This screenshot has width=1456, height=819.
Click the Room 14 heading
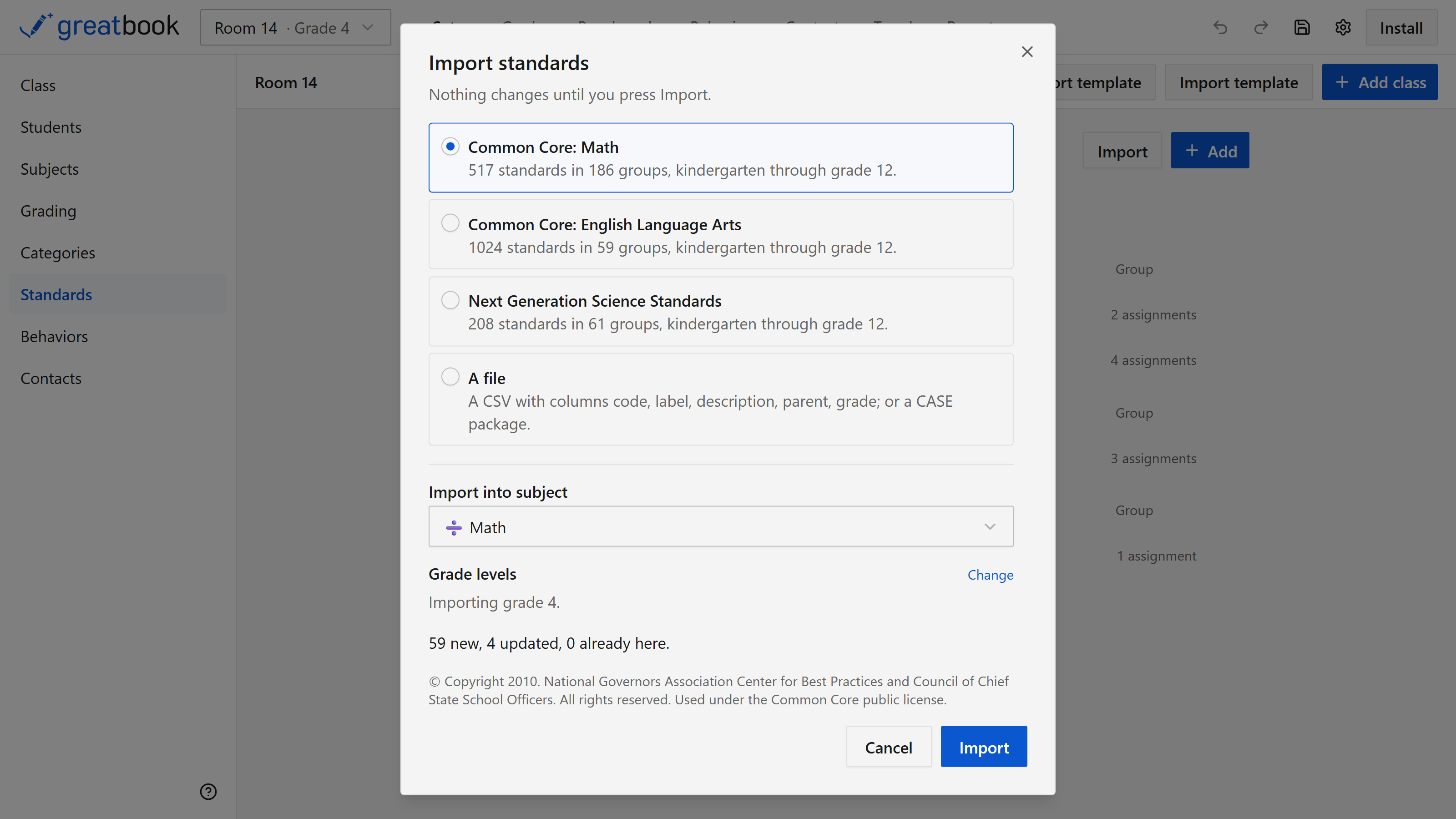click(286, 82)
